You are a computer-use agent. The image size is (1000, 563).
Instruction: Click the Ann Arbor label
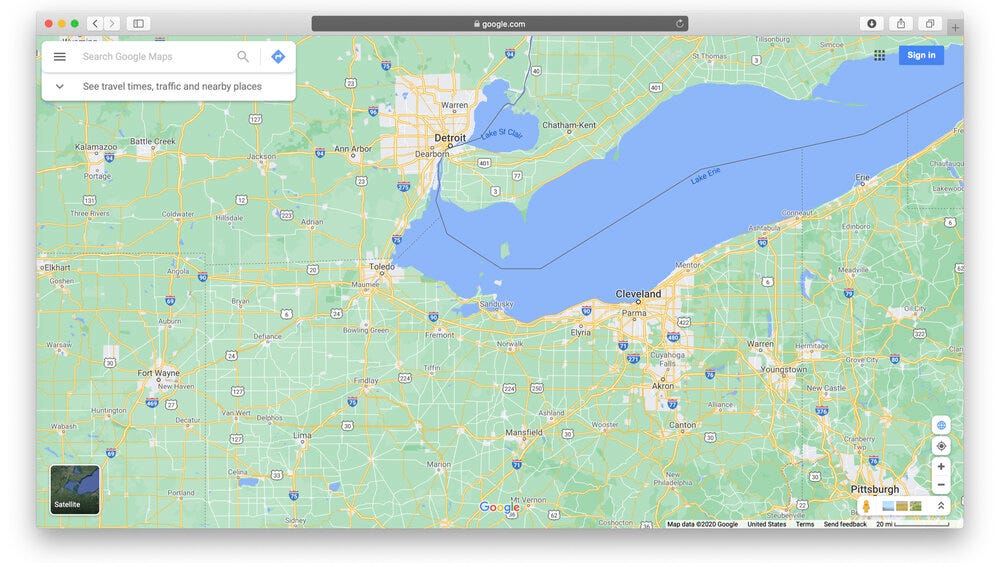pos(353,149)
